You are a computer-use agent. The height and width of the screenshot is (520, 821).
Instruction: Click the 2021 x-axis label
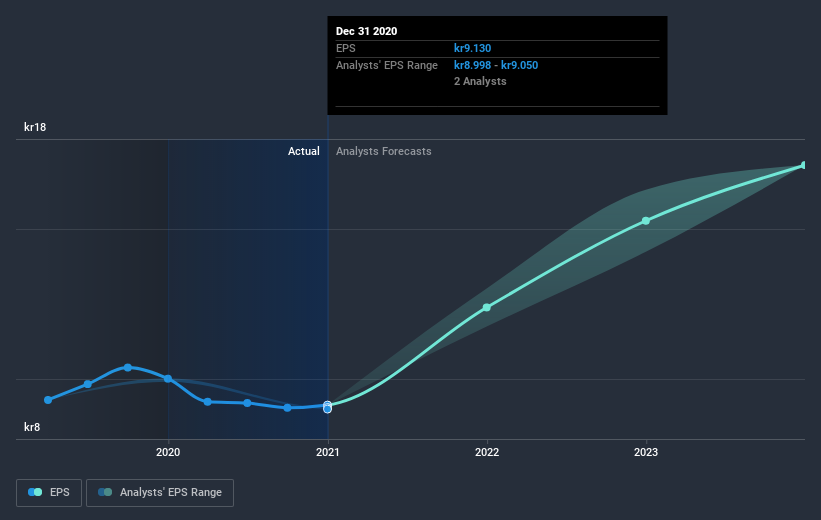click(328, 452)
